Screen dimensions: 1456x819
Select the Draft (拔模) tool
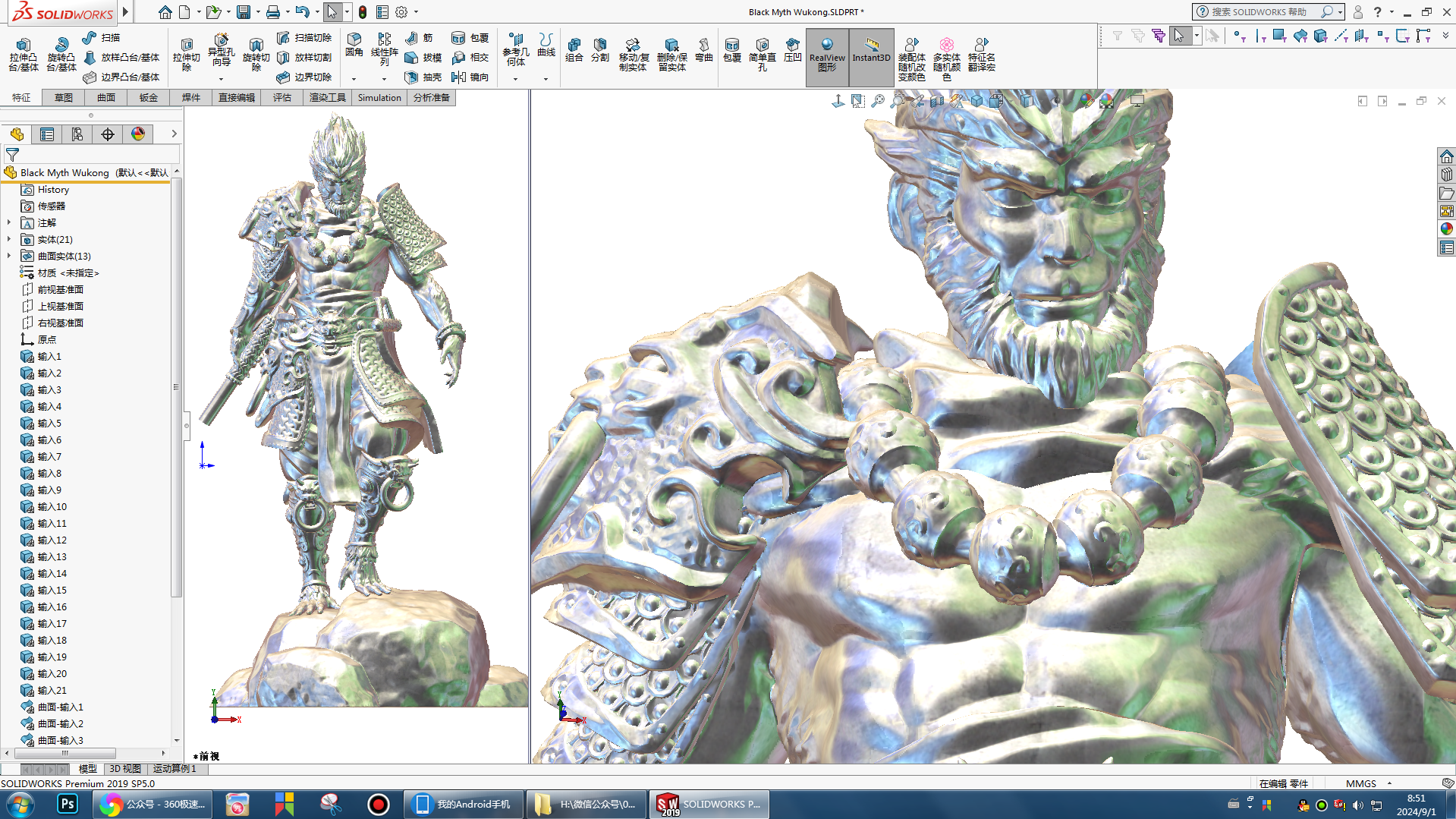pos(423,57)
